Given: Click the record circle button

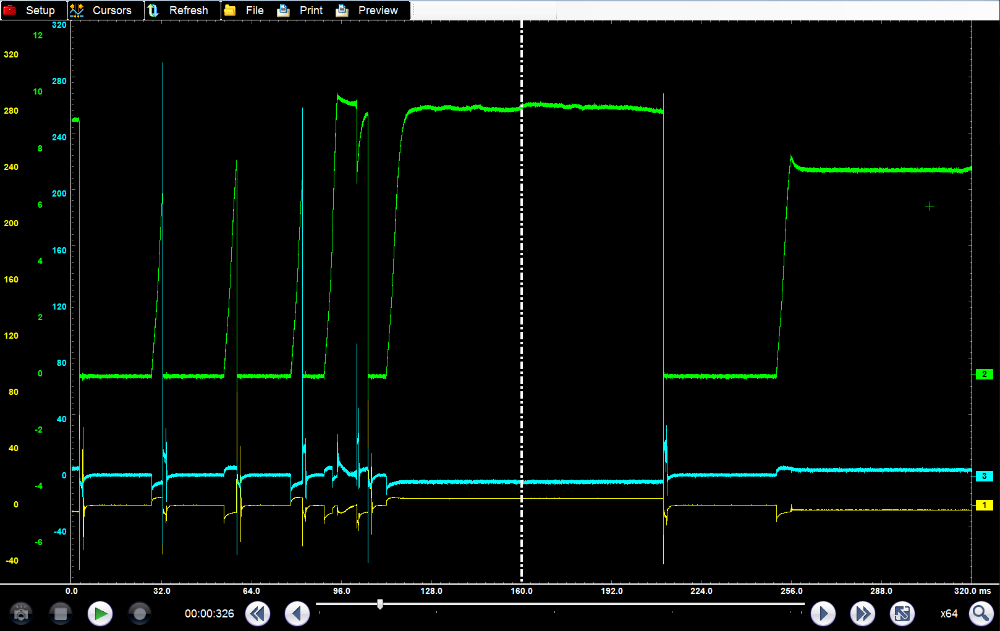Looking at the screenshot, I should coord(139,613).
